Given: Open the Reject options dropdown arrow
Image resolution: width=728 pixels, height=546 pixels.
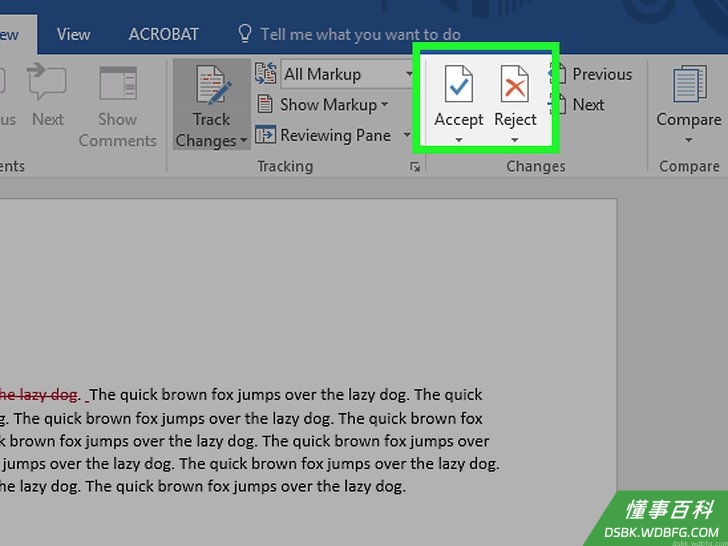Looking at the screenshot, I should pyautogui.click(x=514, y=140).
